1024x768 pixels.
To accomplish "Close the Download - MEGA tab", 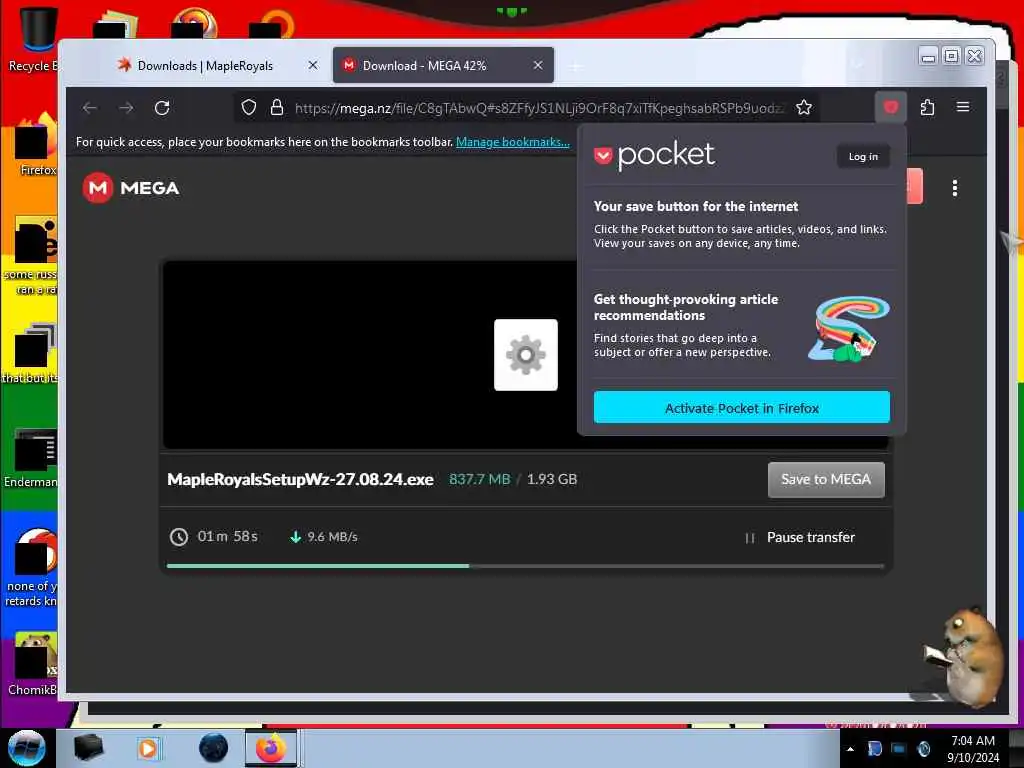I will point(537,65).
